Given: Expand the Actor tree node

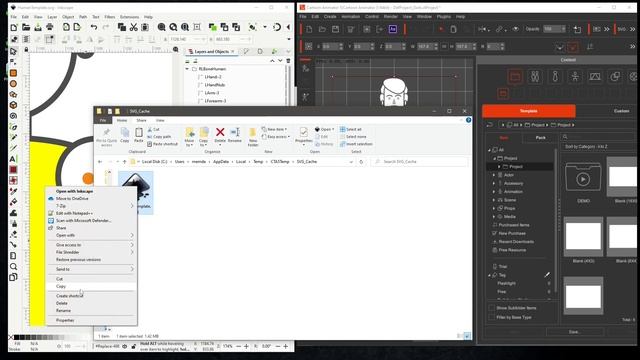Looking at the screenshot, I should (x=494, y=175).
